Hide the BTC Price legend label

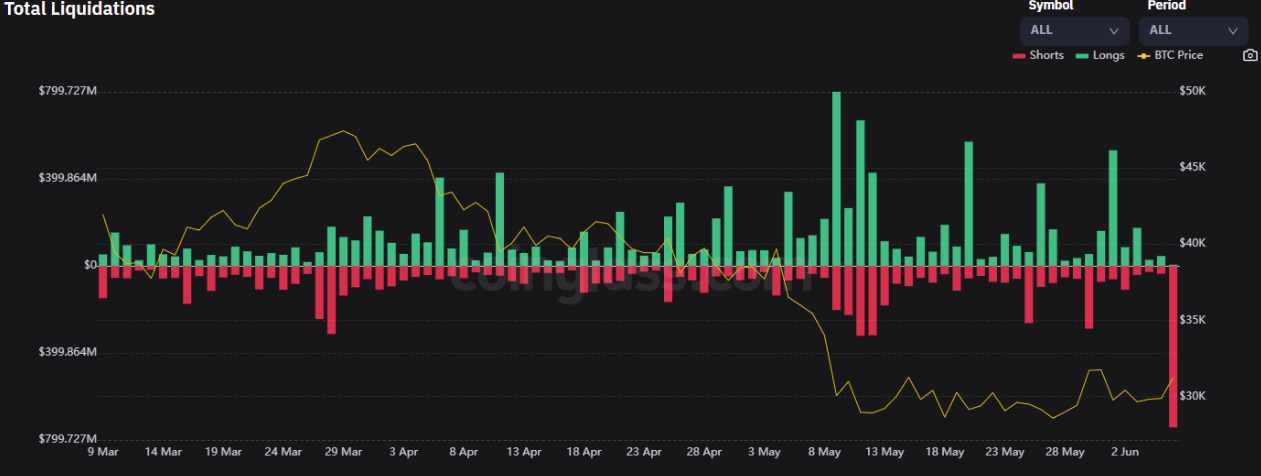coord(1178,56)
